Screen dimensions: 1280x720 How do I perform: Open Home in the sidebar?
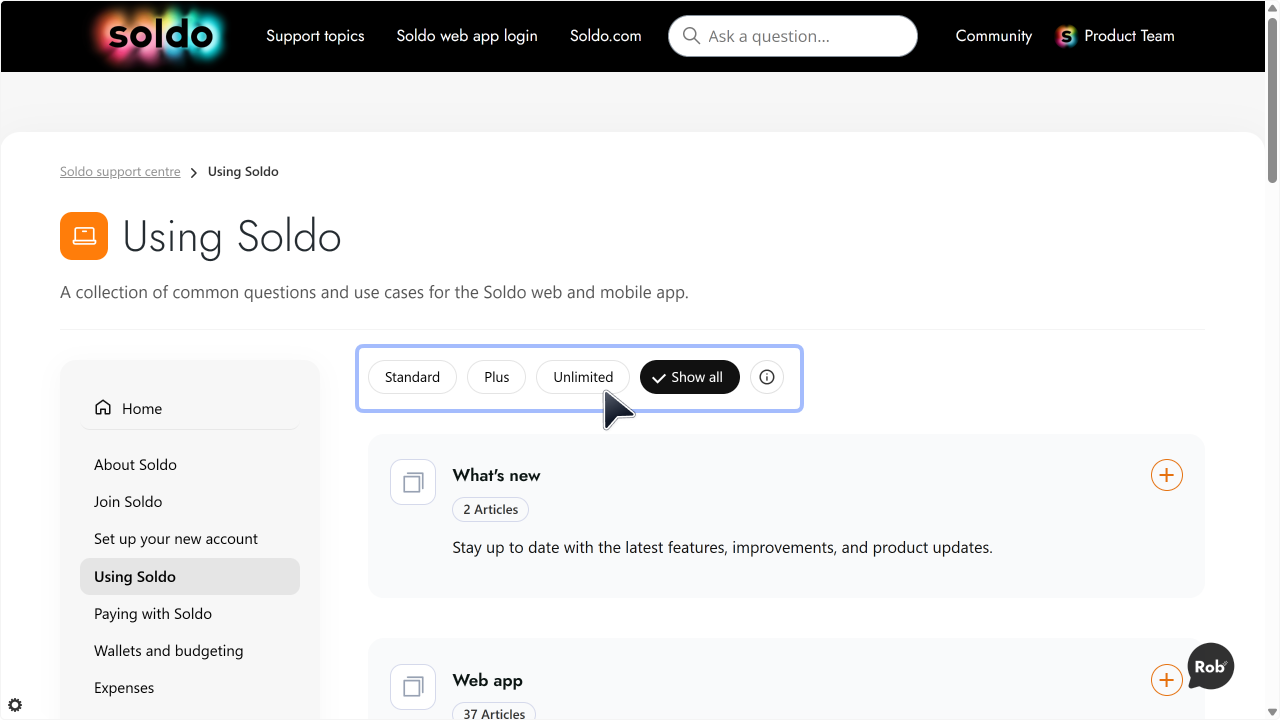(x=190, y=408)
